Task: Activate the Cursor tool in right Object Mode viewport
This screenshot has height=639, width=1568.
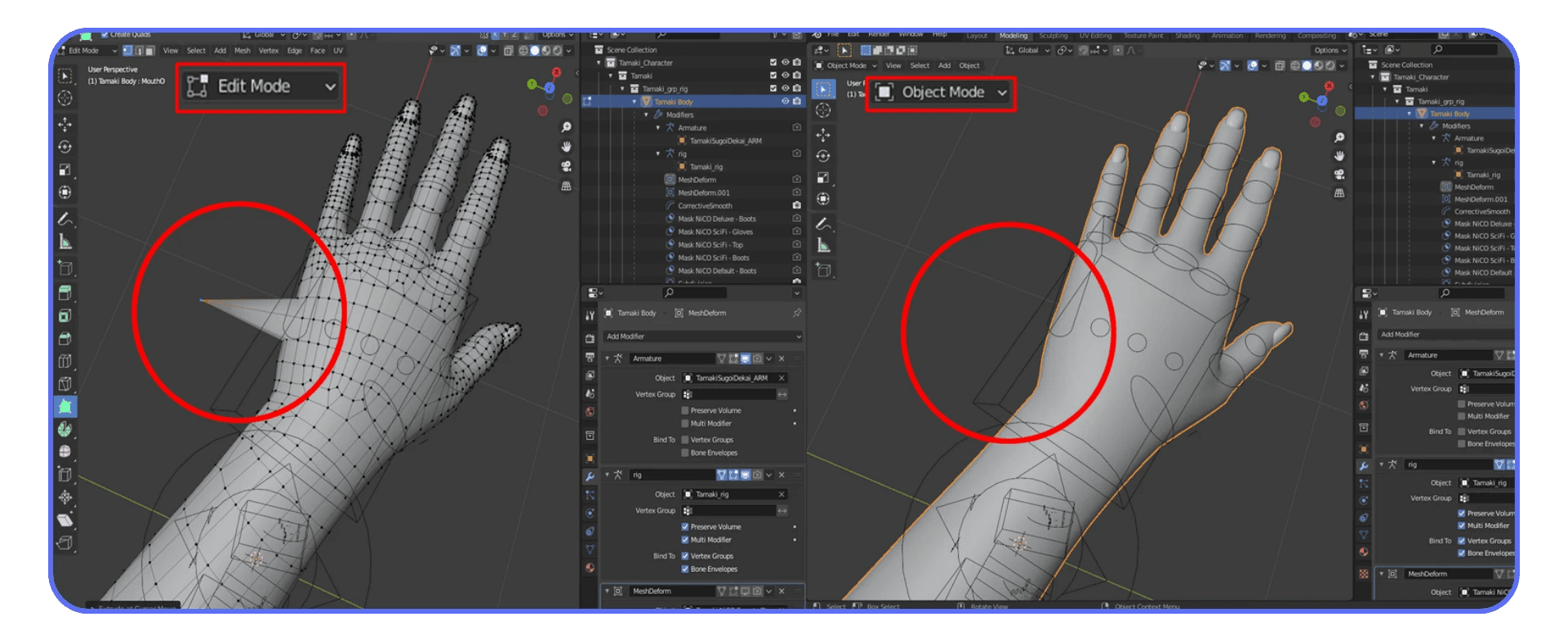Action: pyautogui.click(x=823, y=110)
